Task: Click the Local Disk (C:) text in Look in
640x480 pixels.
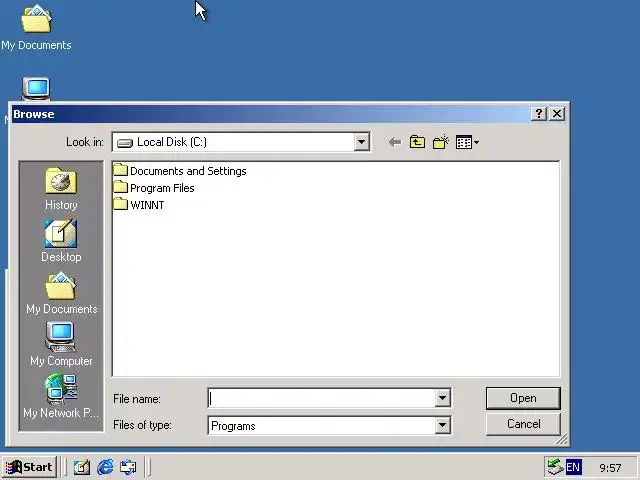Action: 172,142
